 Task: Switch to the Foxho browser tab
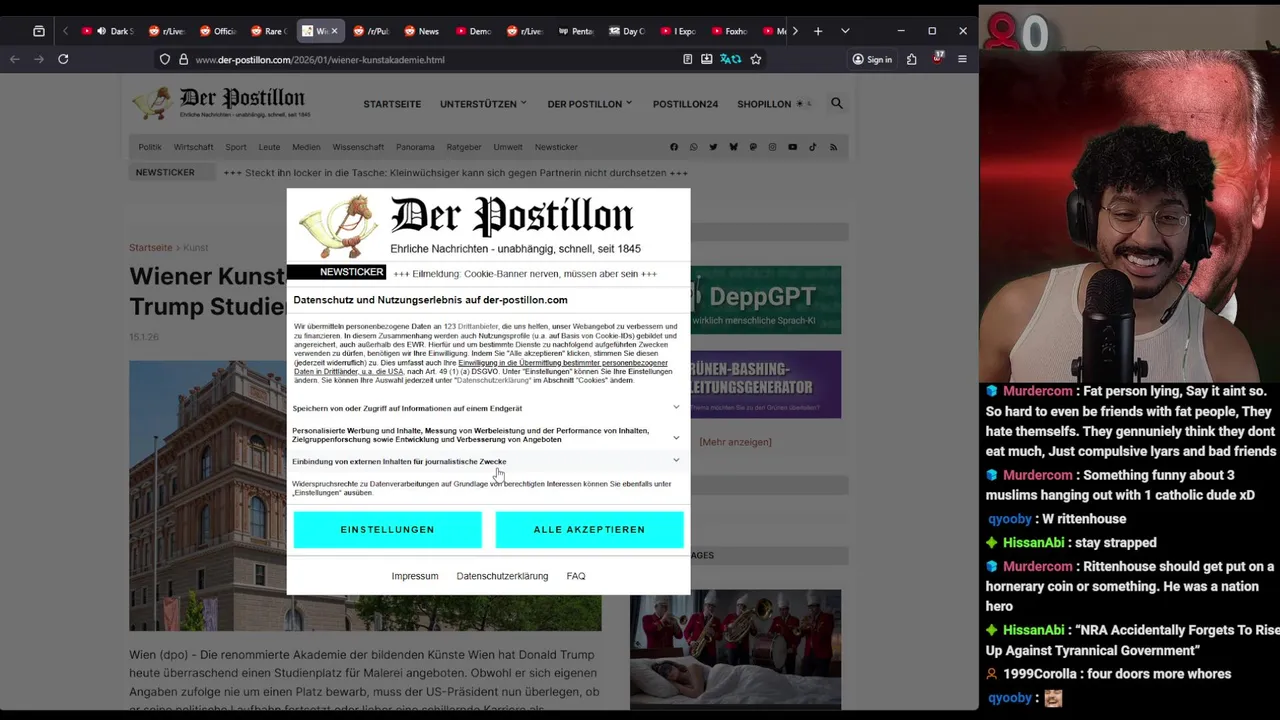coord(728,31)
